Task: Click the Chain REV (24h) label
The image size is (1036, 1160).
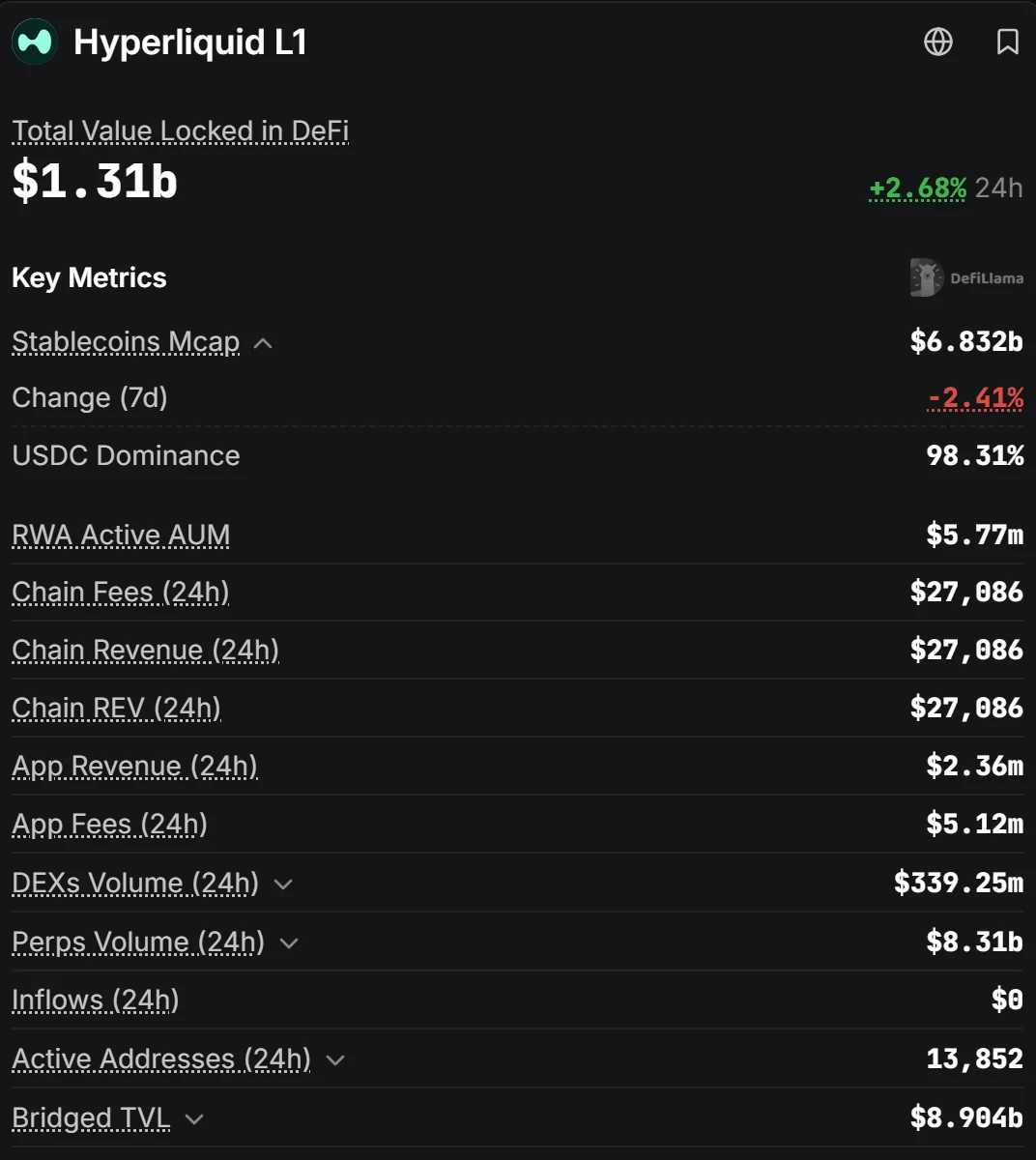Action: pos(116,708)
